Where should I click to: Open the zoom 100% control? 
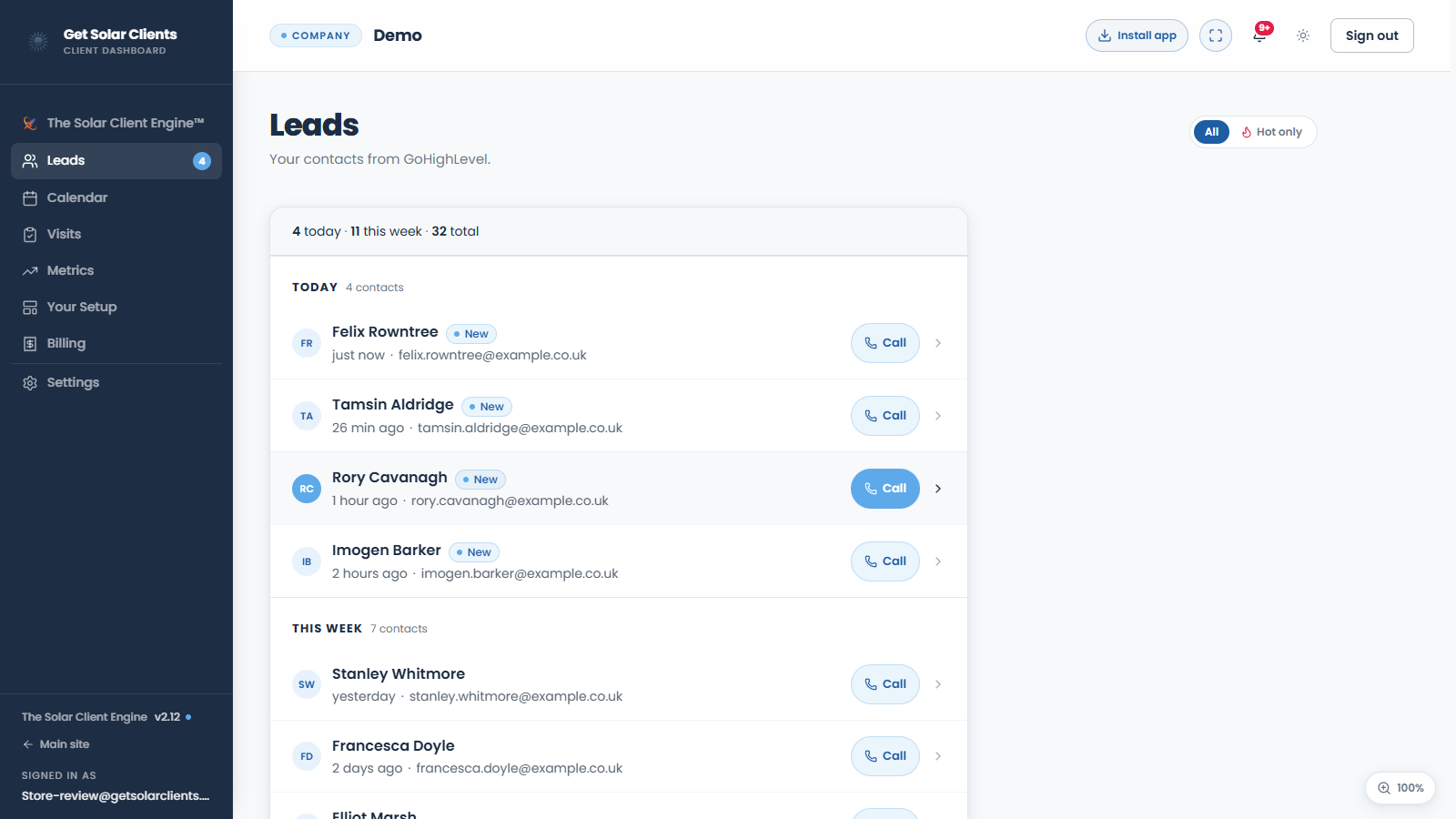(x=1400, y=788)
